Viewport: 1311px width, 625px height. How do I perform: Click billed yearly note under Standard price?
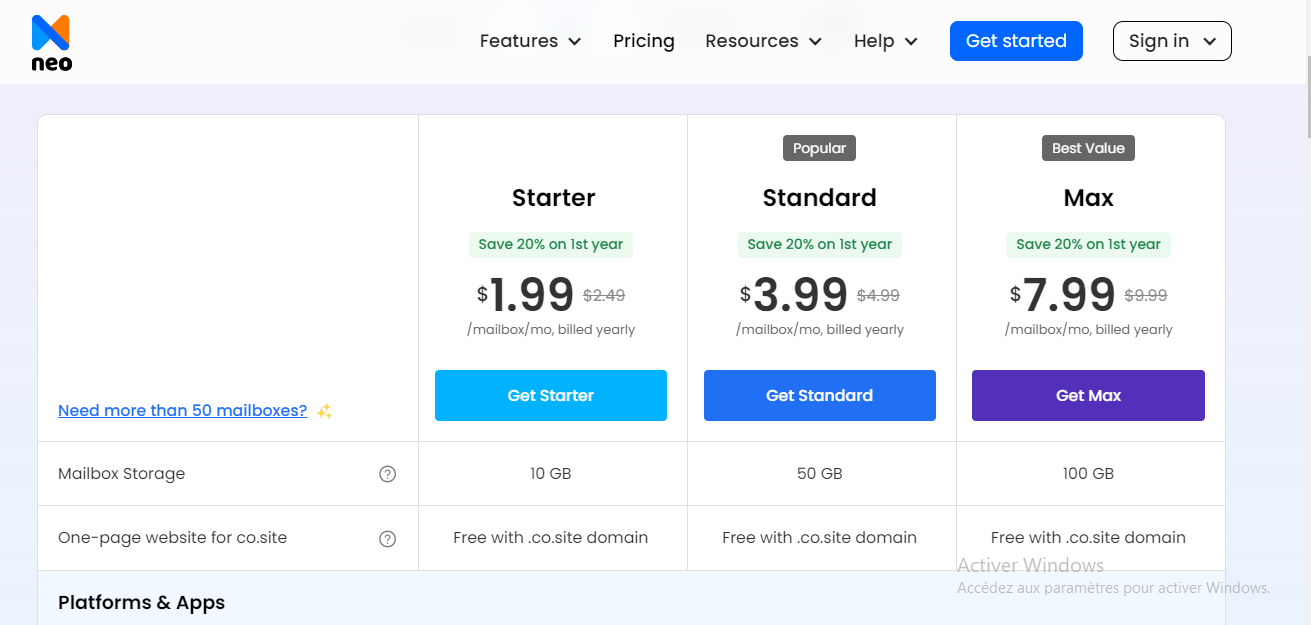(x=820, y=330)
